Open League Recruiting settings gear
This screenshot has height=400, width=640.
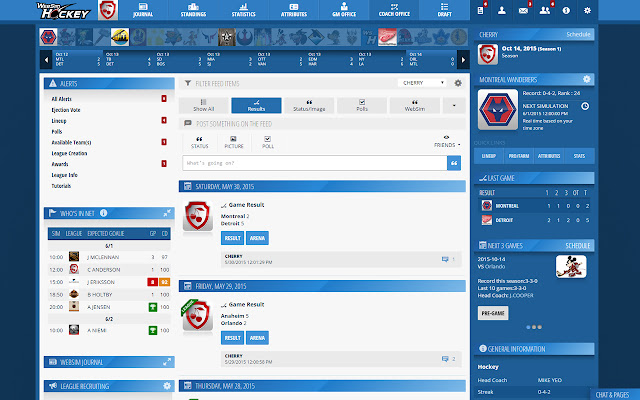[x=167, y=386]
